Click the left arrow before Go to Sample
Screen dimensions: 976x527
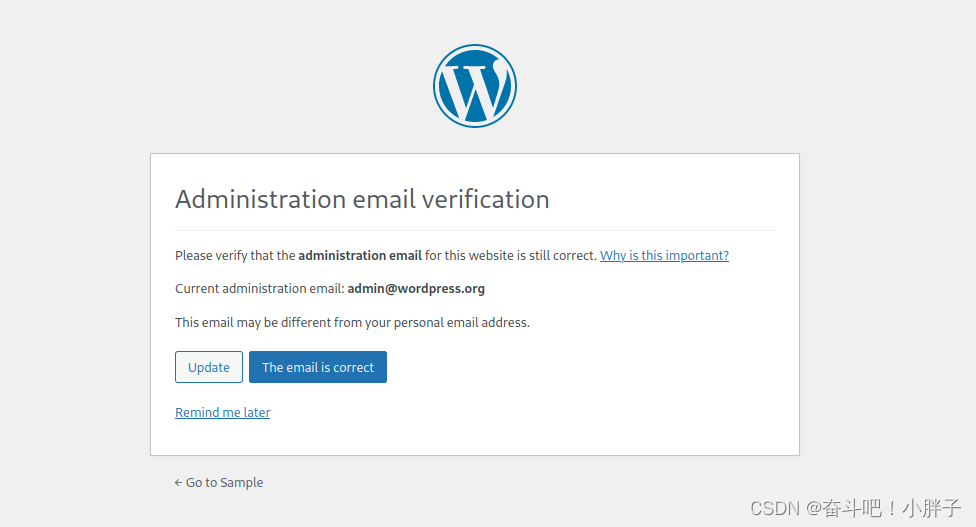pyautogui.click(x=178, y=482)
